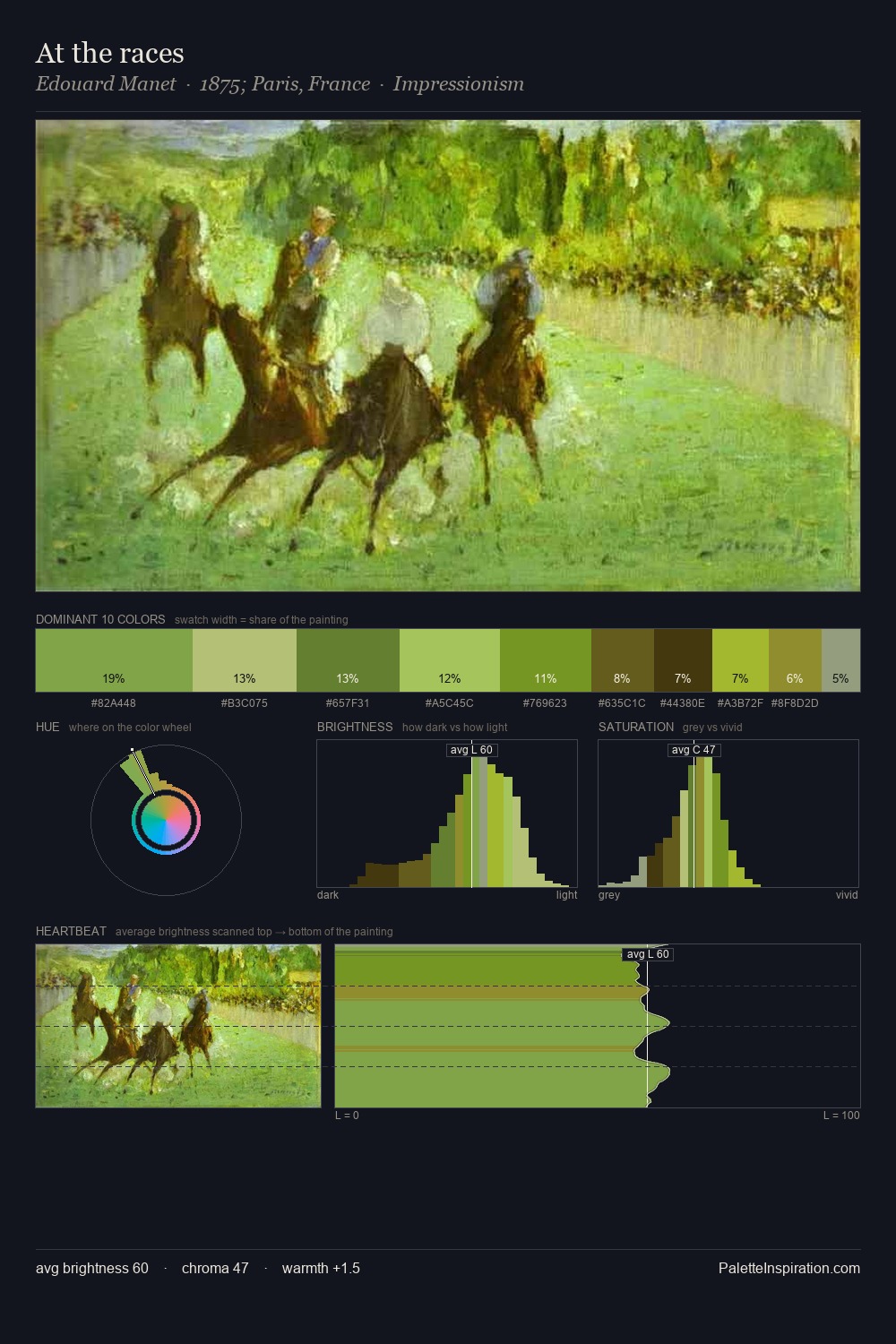The image size is (896, 1344).
Task: Select the 8% brown swatch #635C1C
Action: pyautogui.click(x=623, y=660)
